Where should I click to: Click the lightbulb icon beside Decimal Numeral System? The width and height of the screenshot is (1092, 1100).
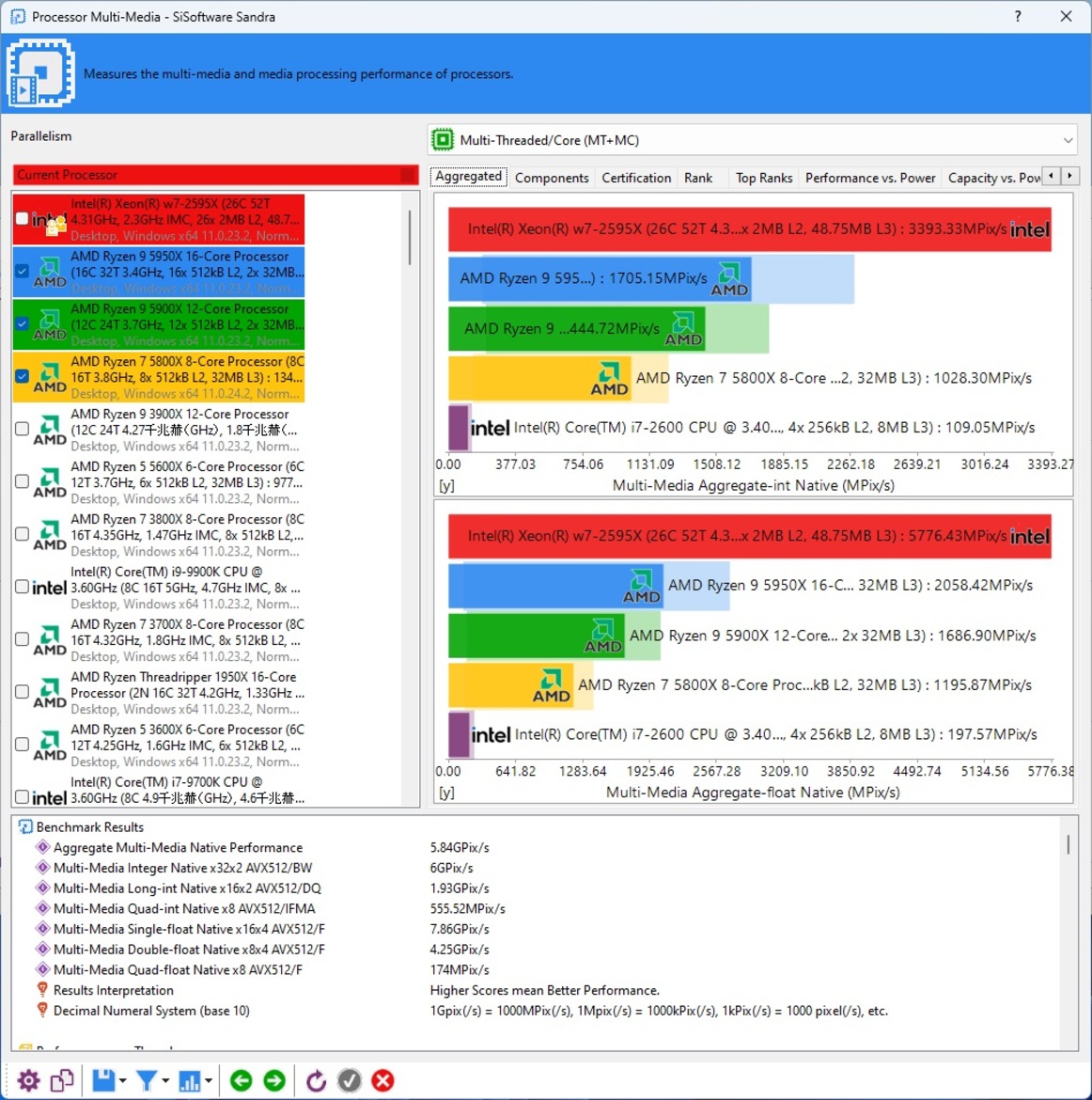point(42,1010)
